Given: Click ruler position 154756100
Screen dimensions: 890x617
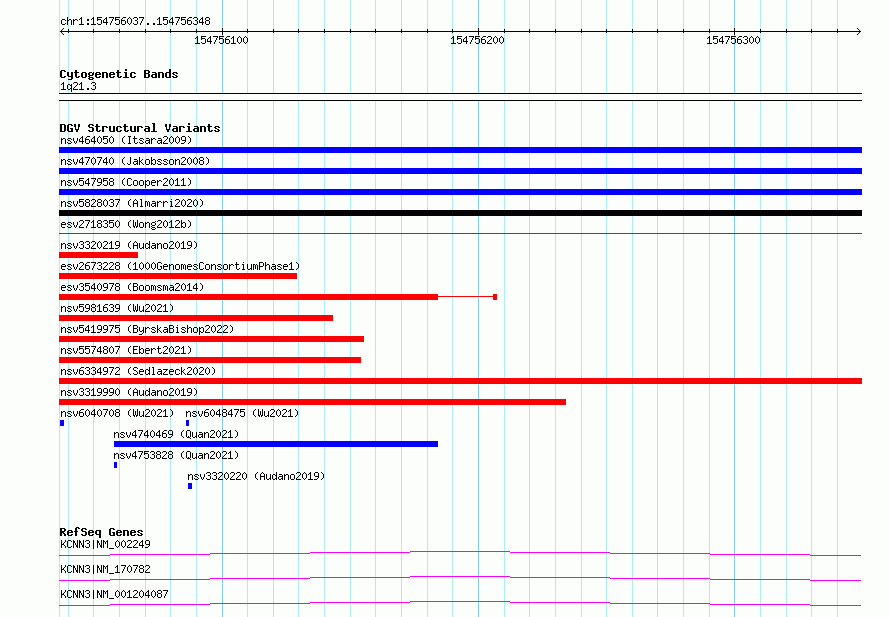Looking at the screenshot, I should (x=221, y=40).
